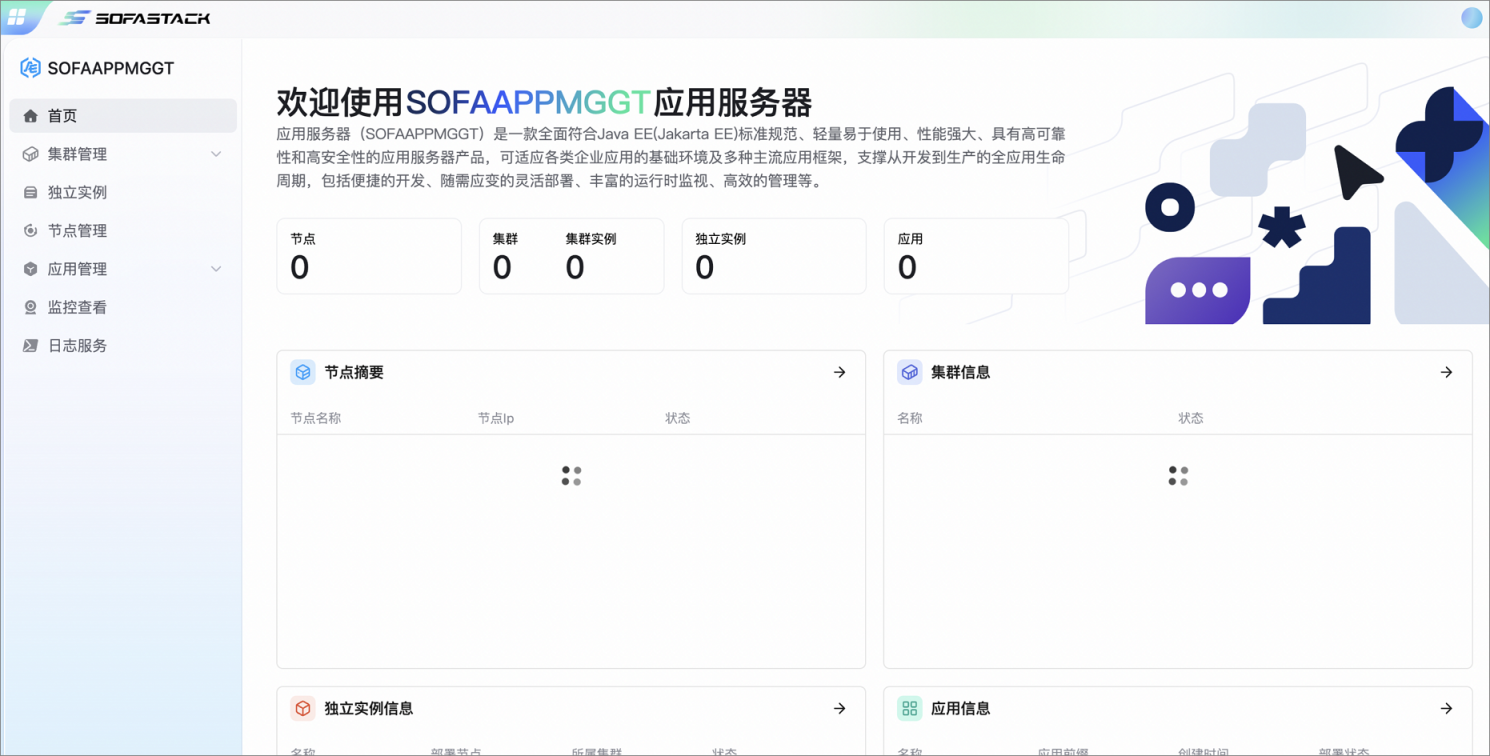1490x756 pixels.
Task: Click the 节点名称 column header
Action: [316, 418]
